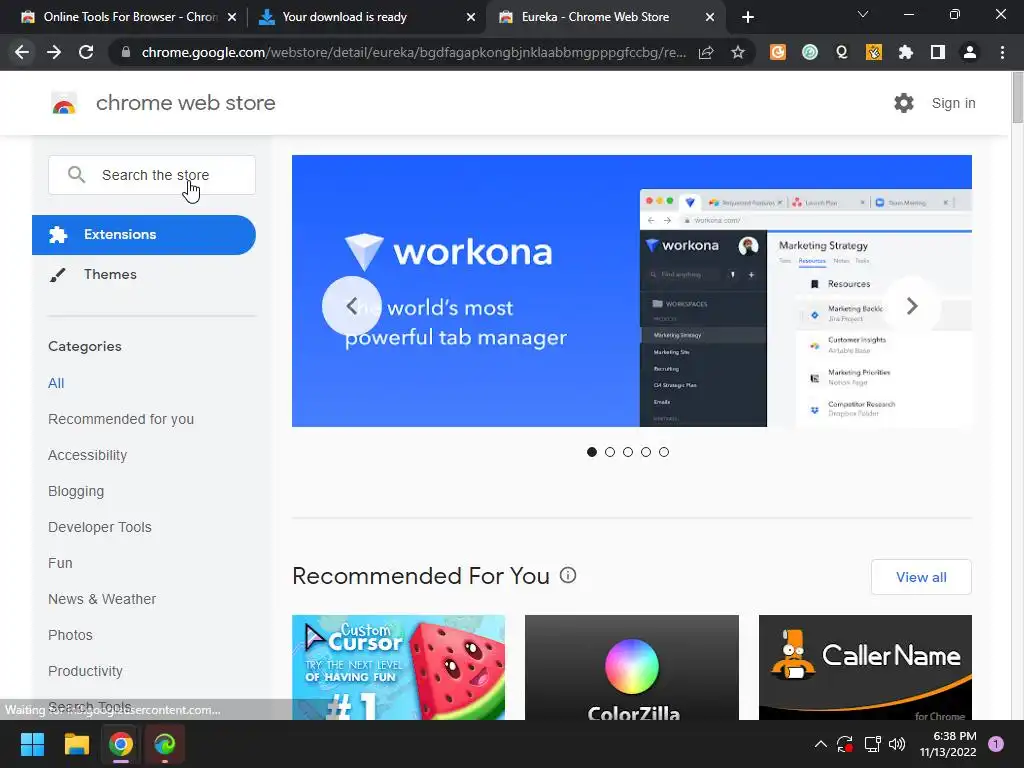1024x768 pixels.
Task: Open web store settings gear
Action: pos(904,103)
